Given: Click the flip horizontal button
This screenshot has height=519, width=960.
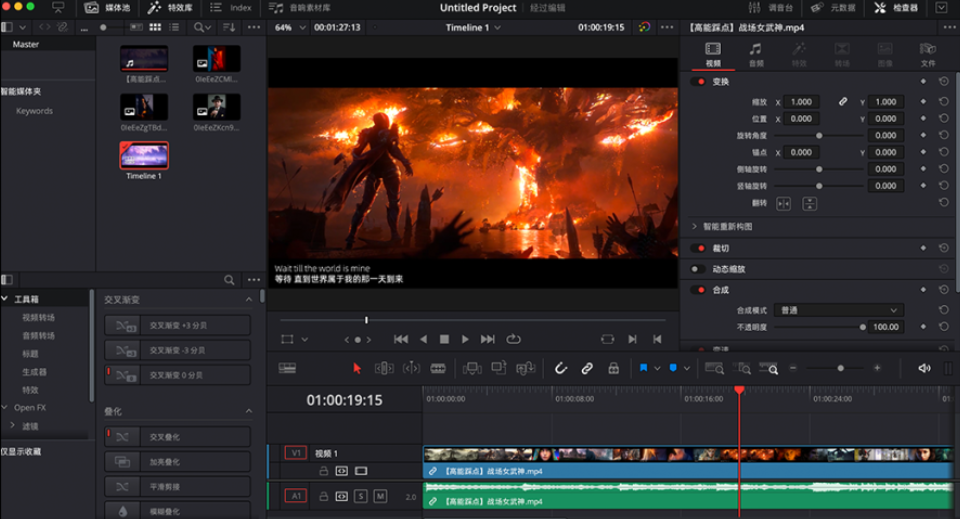Looking at the screenshot, I should point(783,204).
